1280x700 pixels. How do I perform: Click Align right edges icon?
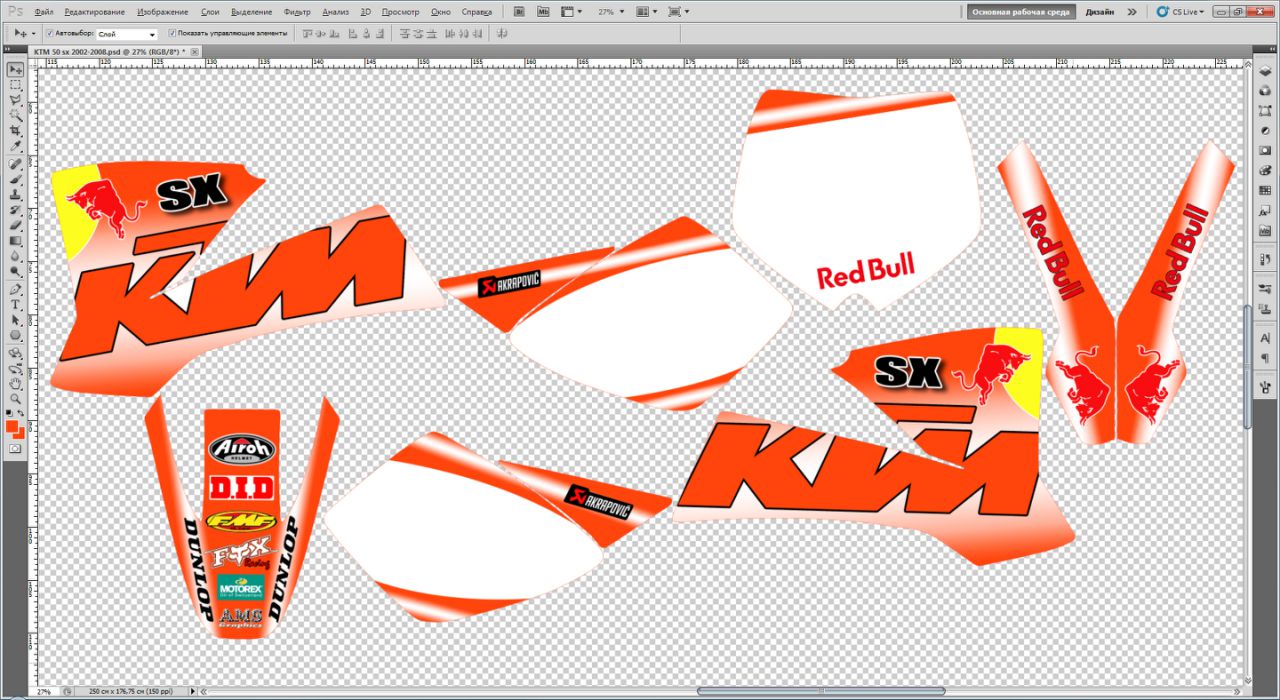click(382, 33)
